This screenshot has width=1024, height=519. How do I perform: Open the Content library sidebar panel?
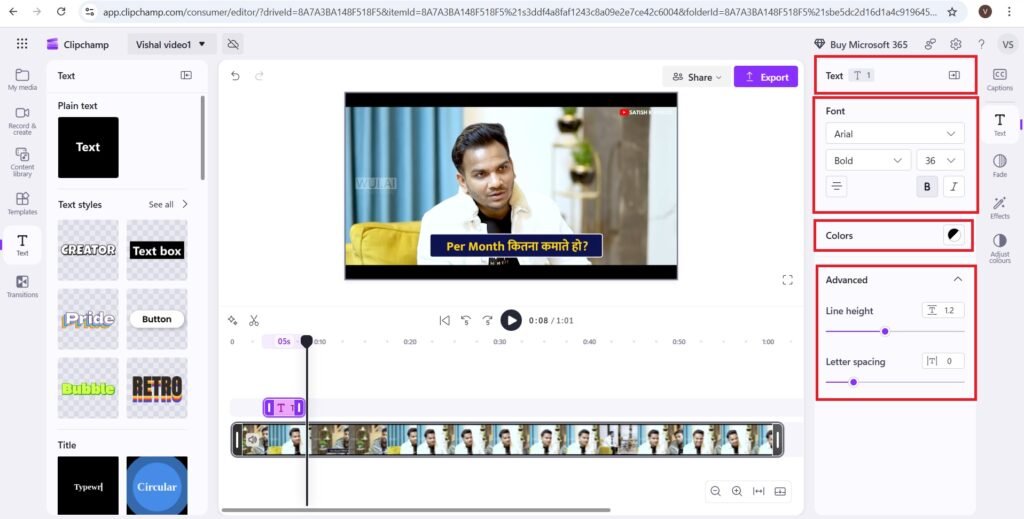point(22,161)
